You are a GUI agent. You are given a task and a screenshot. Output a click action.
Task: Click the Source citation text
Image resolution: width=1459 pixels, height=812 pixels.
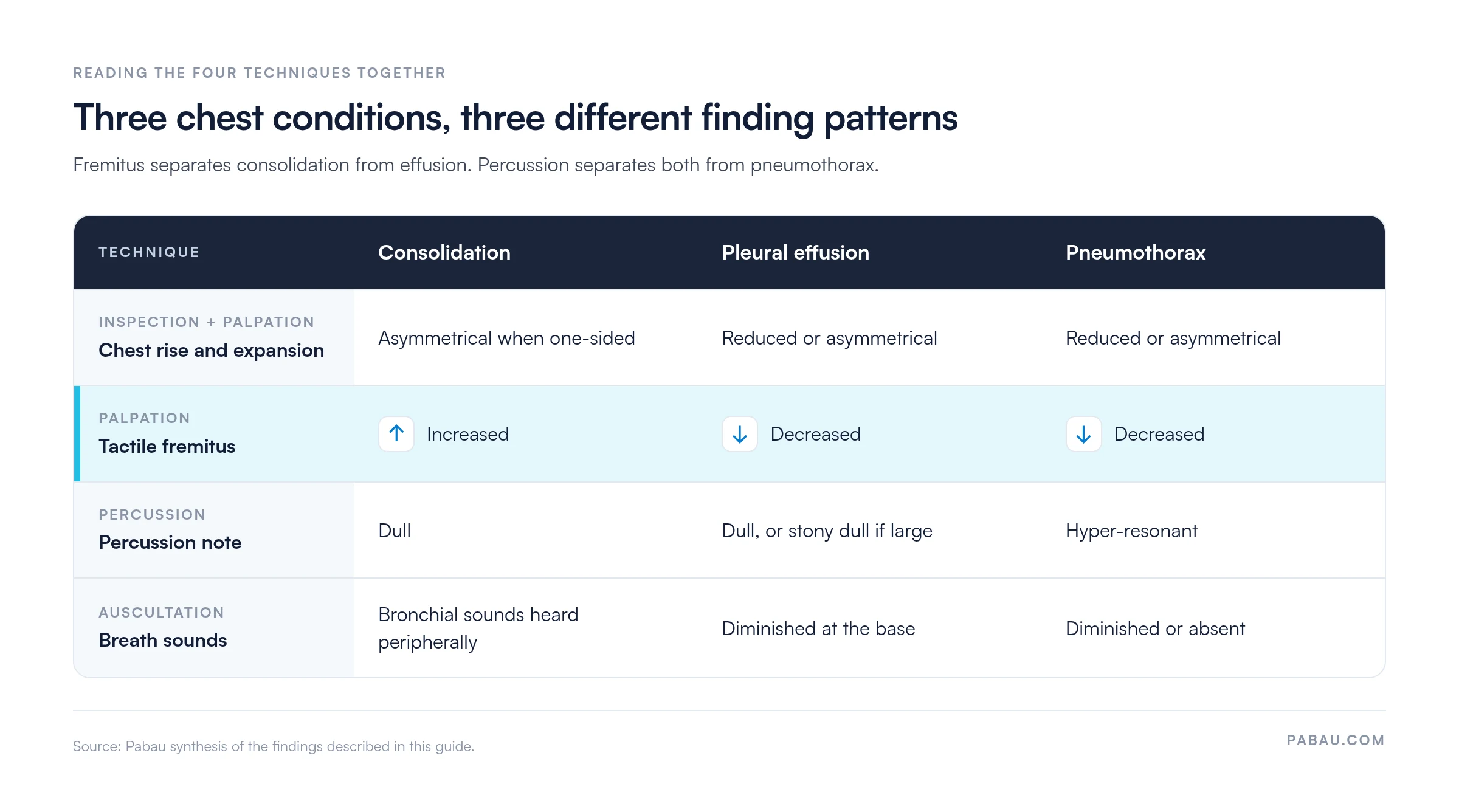pyautogui.click(x=274, y=746)
